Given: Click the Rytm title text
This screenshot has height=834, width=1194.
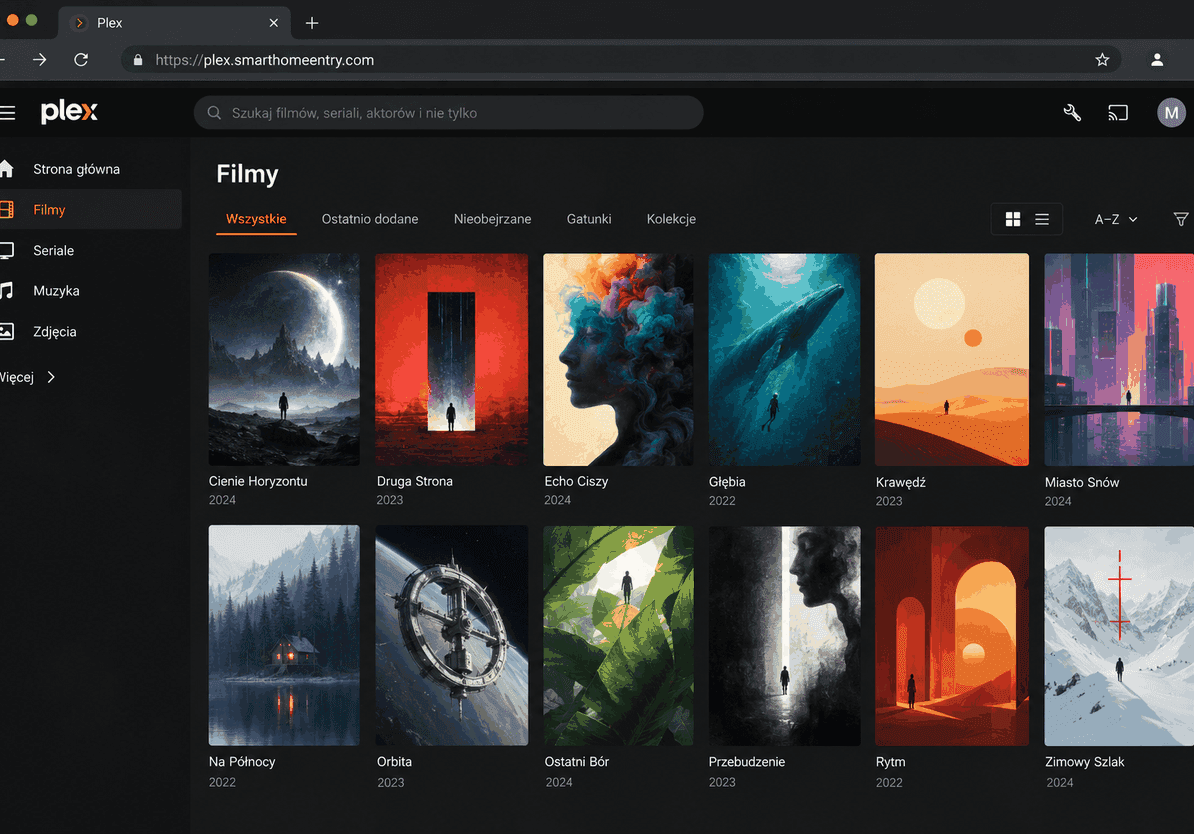Looking at the screenshot, I should coord(891,762).
